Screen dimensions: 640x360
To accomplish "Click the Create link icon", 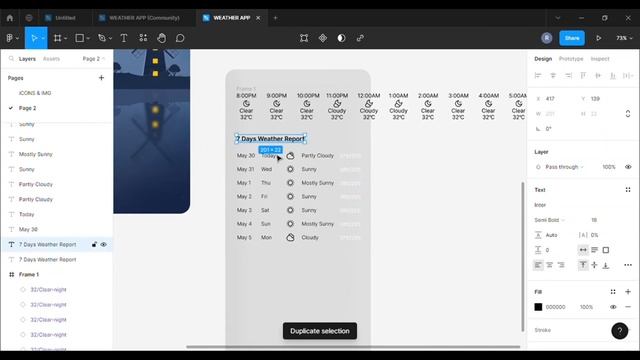I will [360, 38].
